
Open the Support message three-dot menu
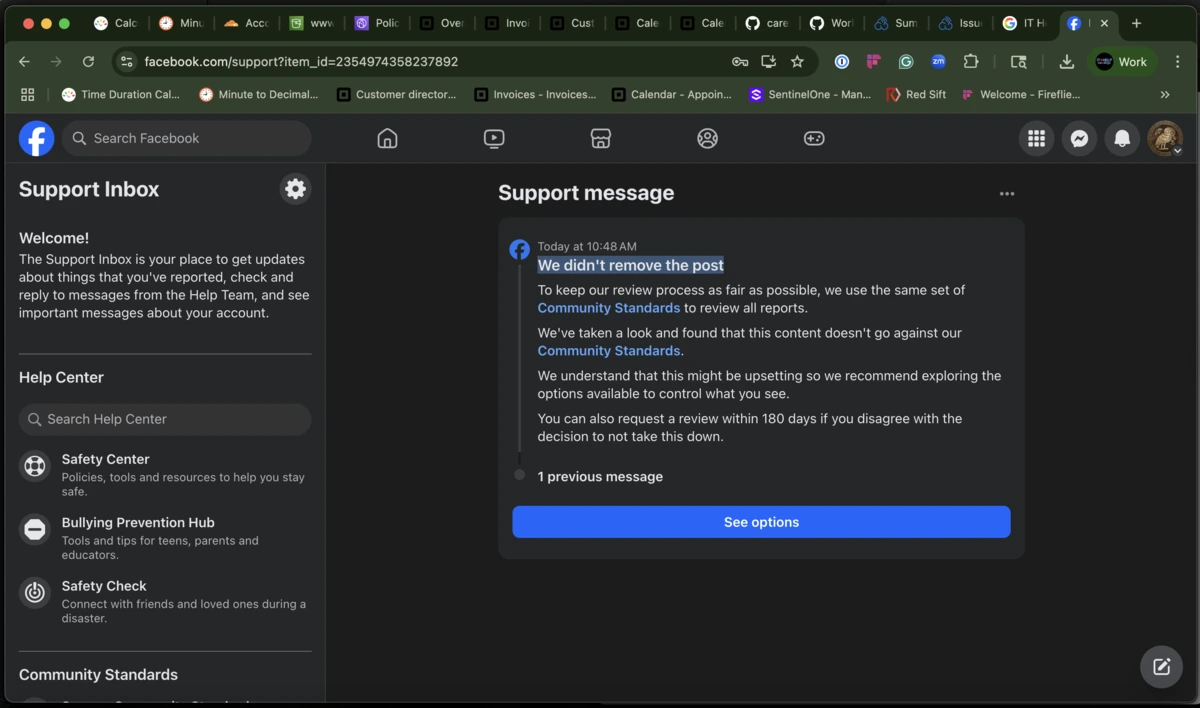pos(1007,194)
